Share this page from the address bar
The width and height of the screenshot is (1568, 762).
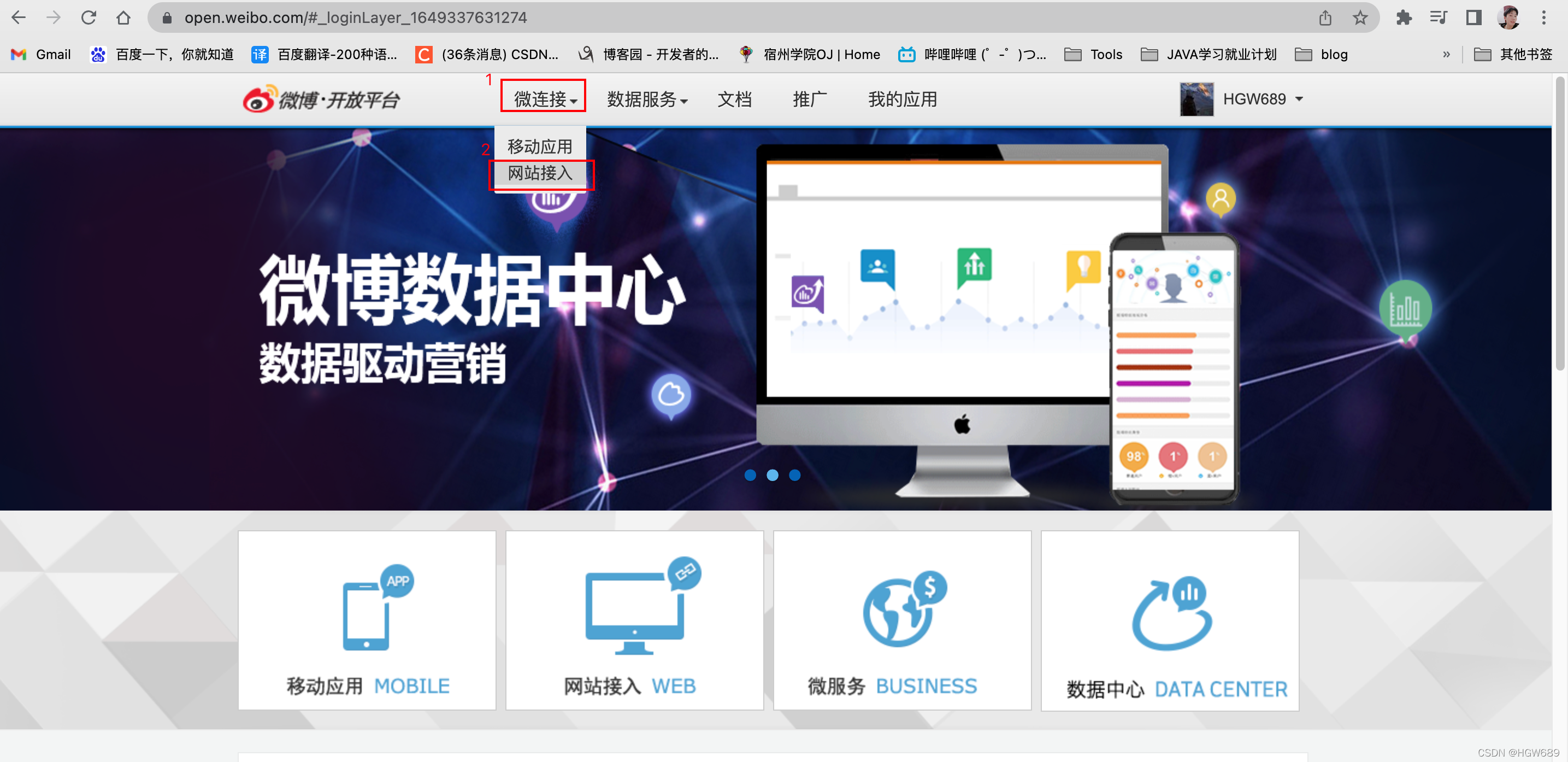pos(1325,17)
